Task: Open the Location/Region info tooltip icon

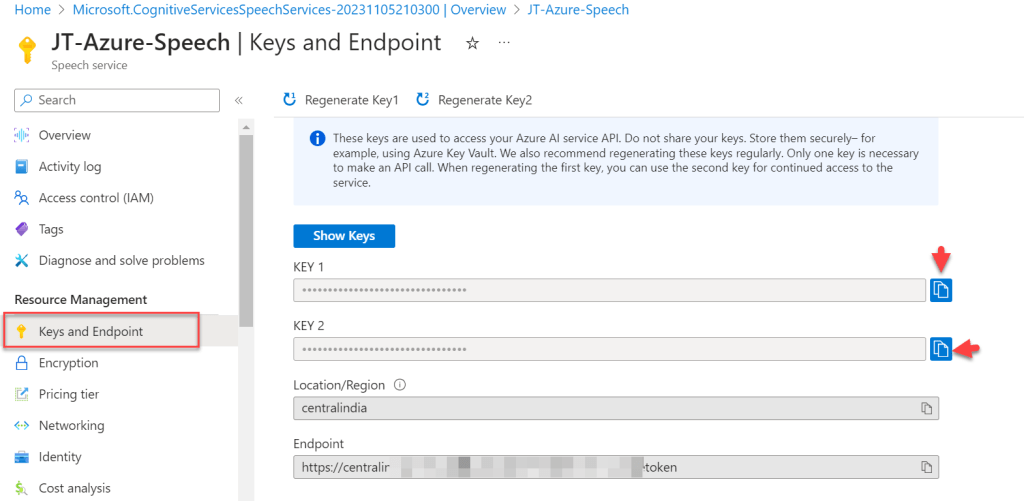Action: (x=400, y=385)
